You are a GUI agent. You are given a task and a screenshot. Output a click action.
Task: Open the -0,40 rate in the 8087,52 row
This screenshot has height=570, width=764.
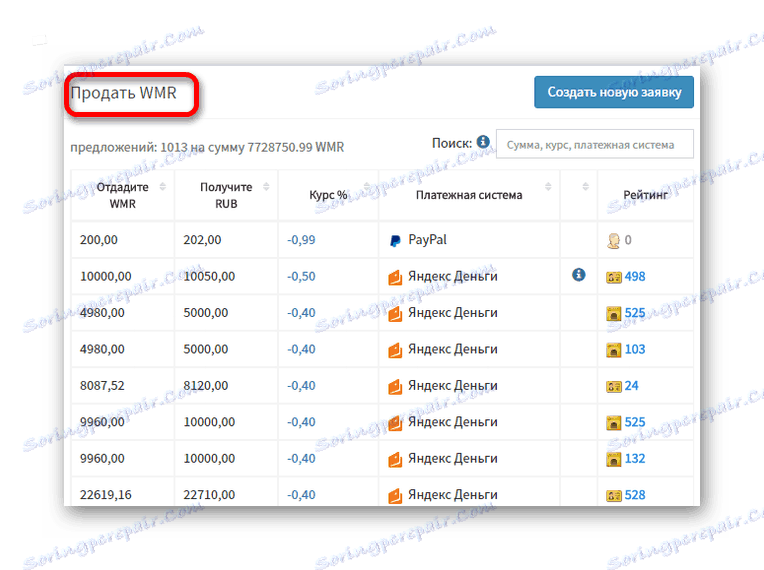[x=301, y=385]
